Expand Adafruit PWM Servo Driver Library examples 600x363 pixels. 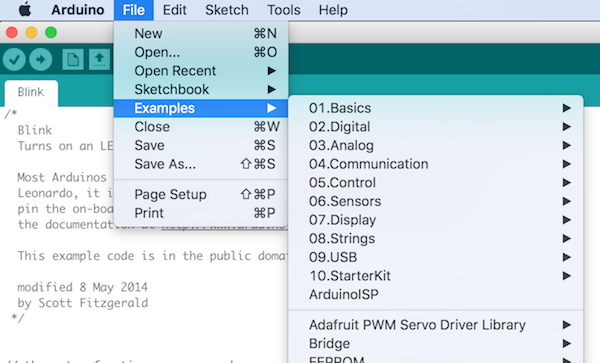(x=436, y=325)
